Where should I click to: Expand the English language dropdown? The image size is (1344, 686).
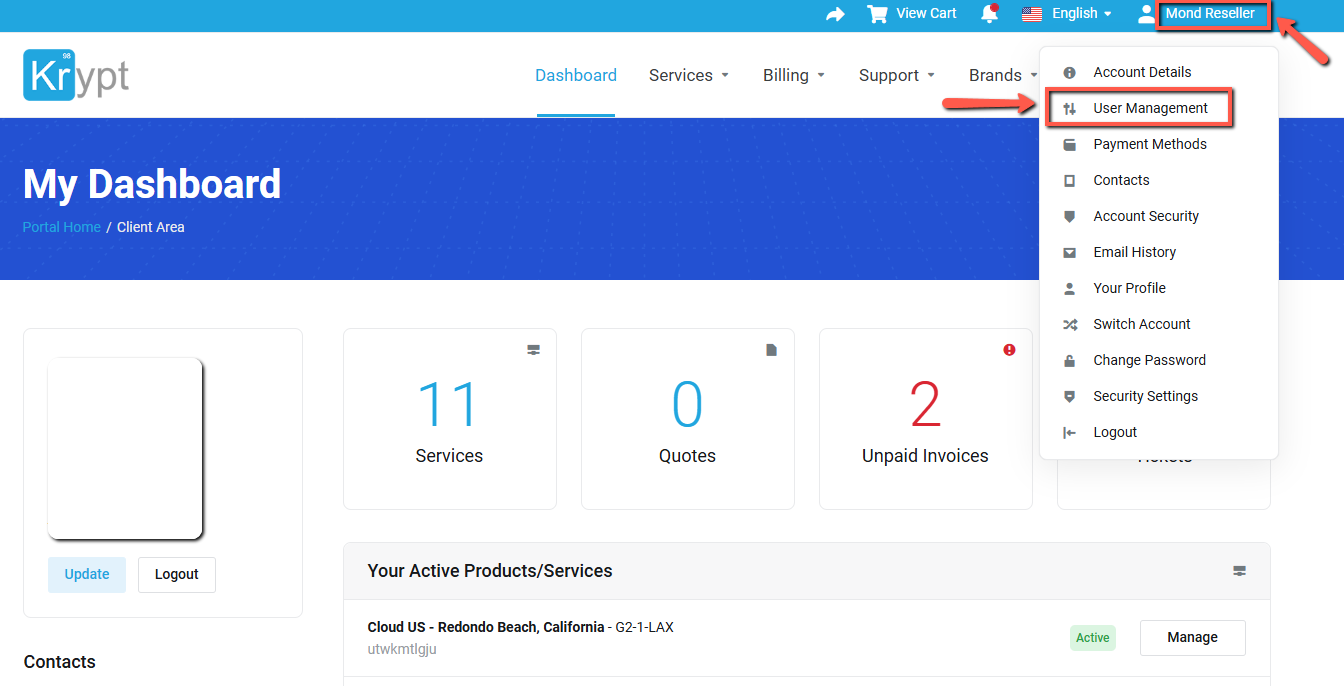click(x=1082, y=13)
